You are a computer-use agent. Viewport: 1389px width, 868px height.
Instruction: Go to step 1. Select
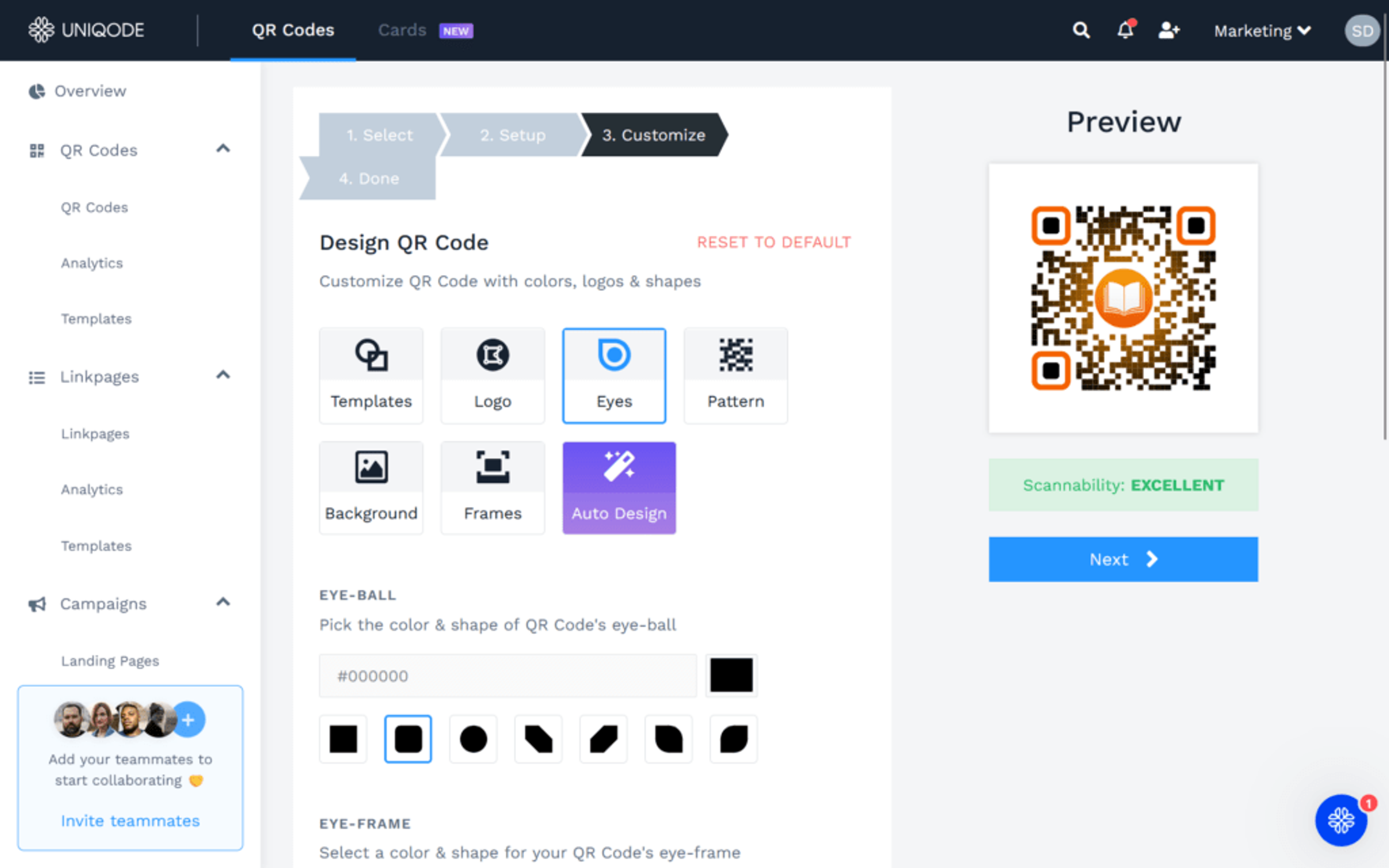379,135
